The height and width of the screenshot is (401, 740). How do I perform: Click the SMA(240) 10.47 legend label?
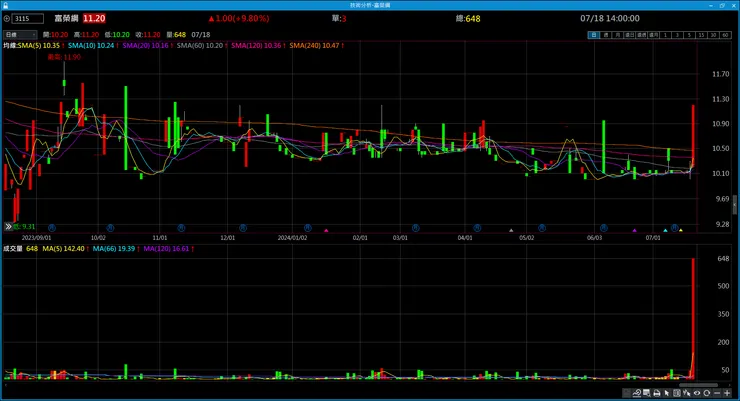click(314, 45)
